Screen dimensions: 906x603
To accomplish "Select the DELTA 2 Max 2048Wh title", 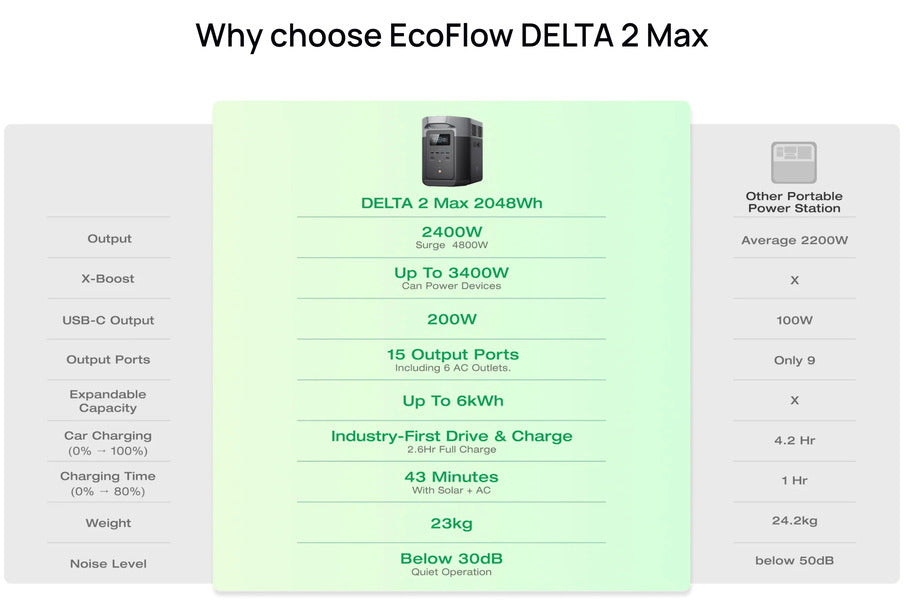I will (x=452, y=203).
